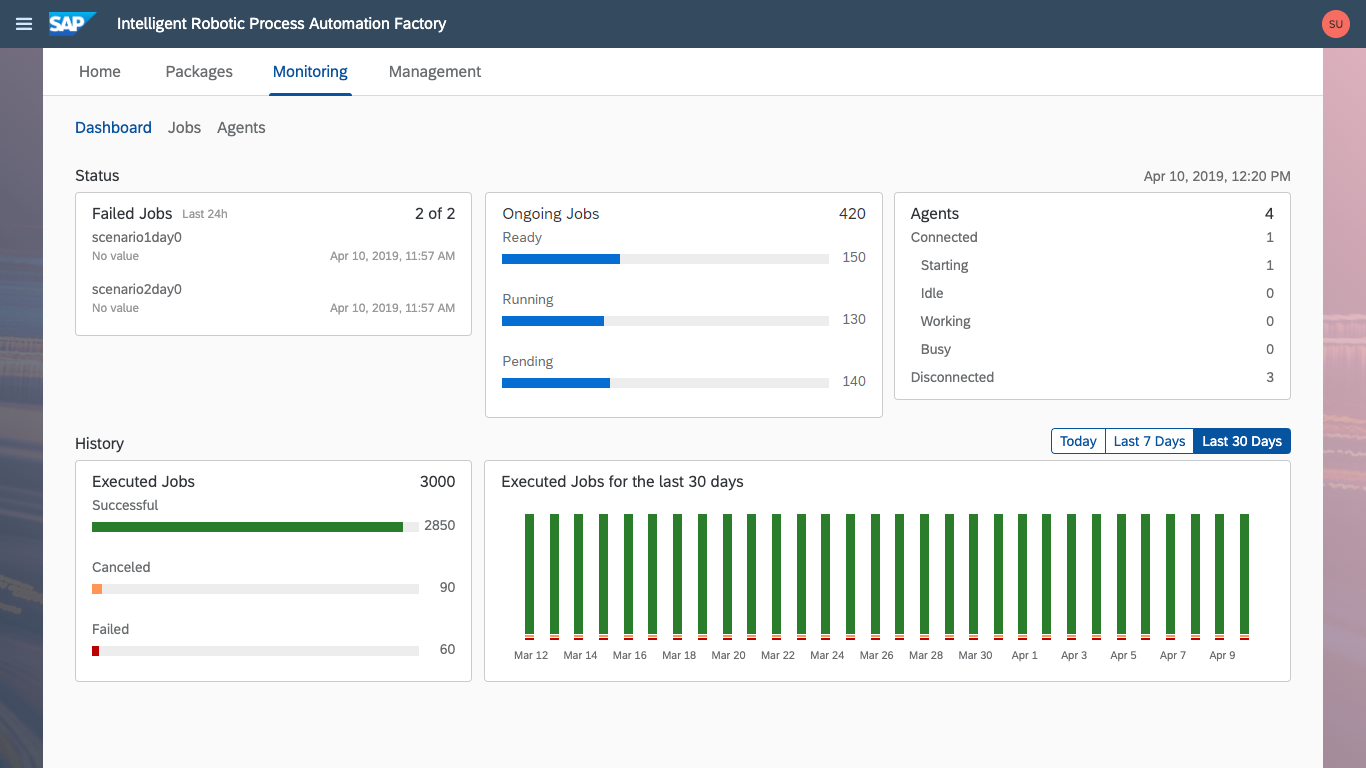The image size is (1366, 768).
Task: Click the Running jobs progress bar
Action: tap(665, 321)
